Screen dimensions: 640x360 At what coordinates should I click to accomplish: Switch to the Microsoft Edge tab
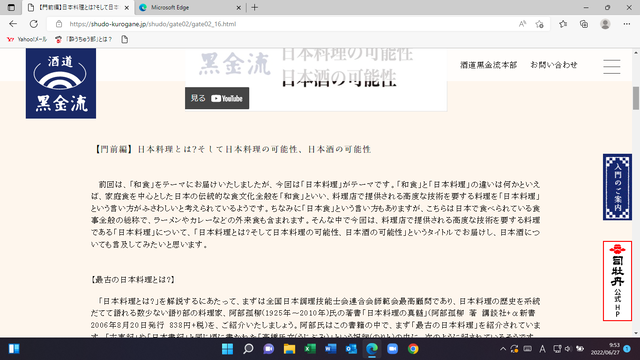(190, 7)
